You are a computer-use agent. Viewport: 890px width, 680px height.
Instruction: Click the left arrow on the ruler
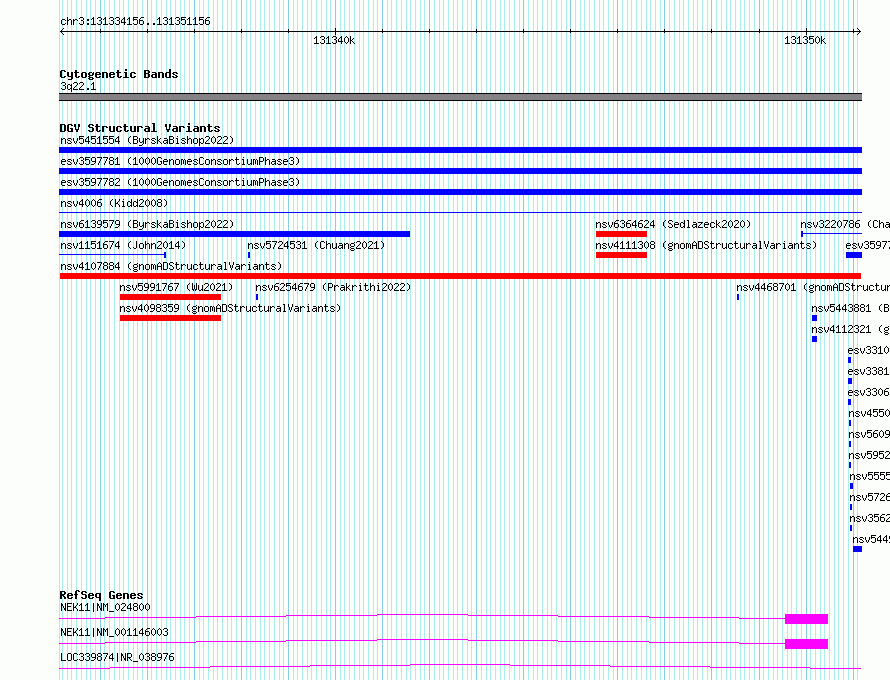click(62, 32)
